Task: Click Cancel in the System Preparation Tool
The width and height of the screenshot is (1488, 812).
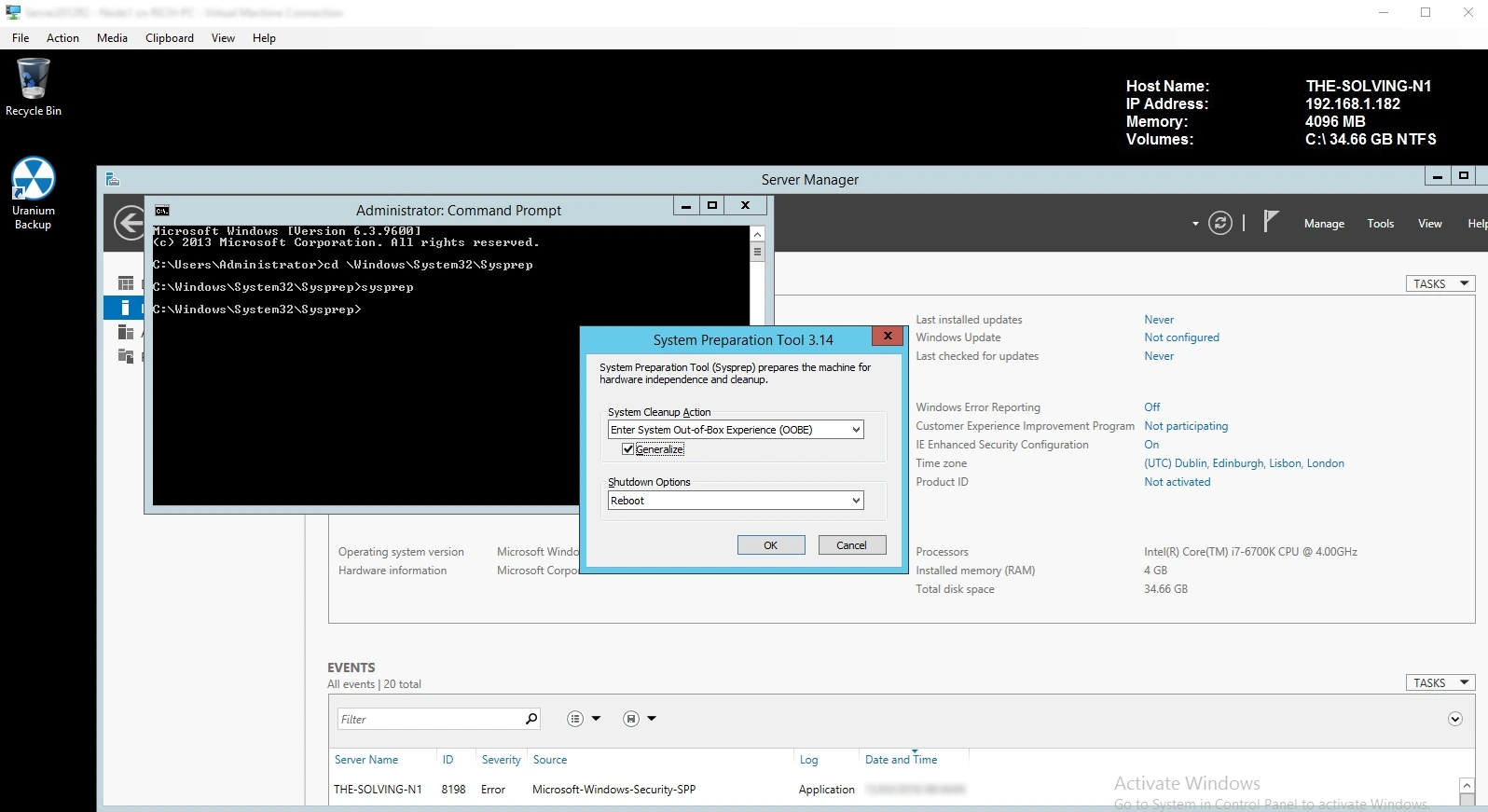Action: click(851, 545)
